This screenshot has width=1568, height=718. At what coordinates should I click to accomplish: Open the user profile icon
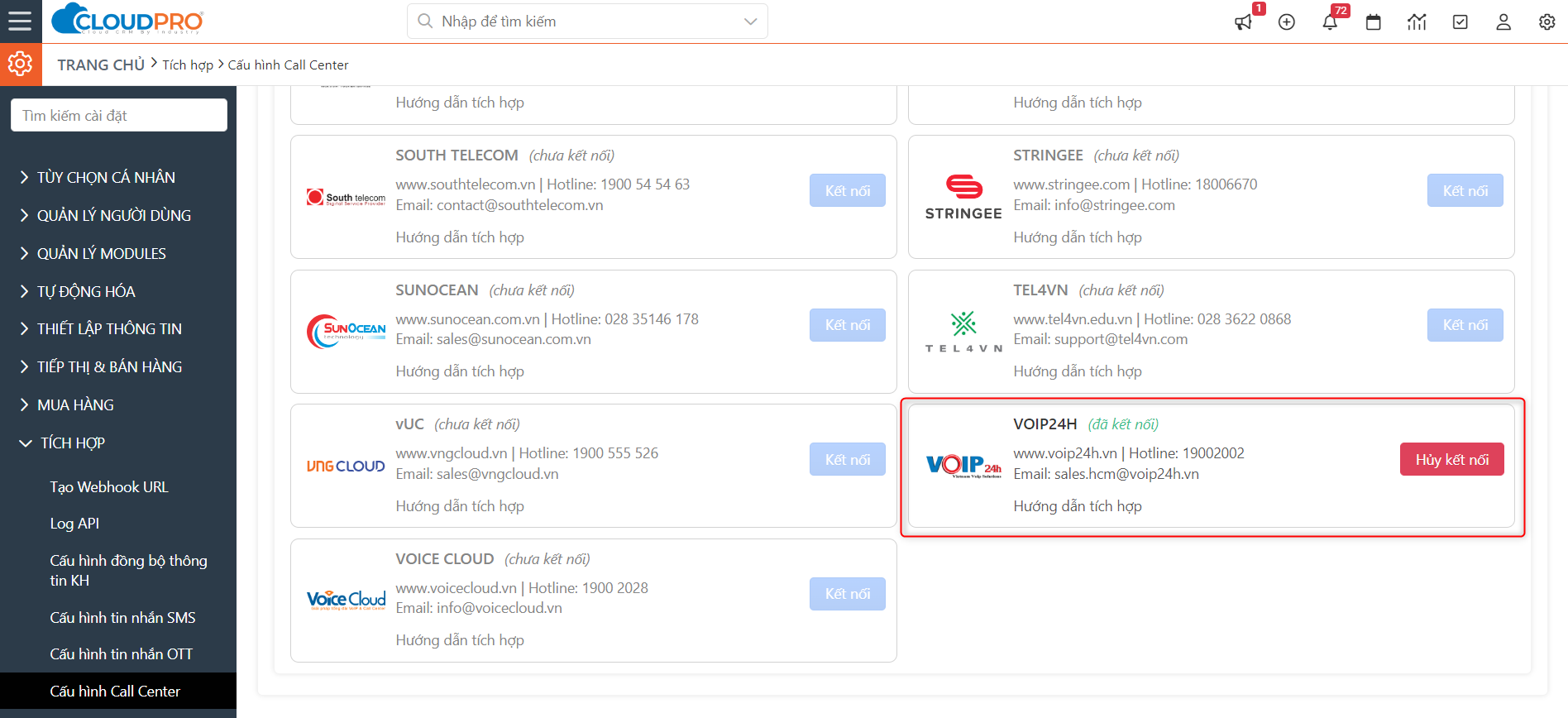click(x=1503, y=22)
